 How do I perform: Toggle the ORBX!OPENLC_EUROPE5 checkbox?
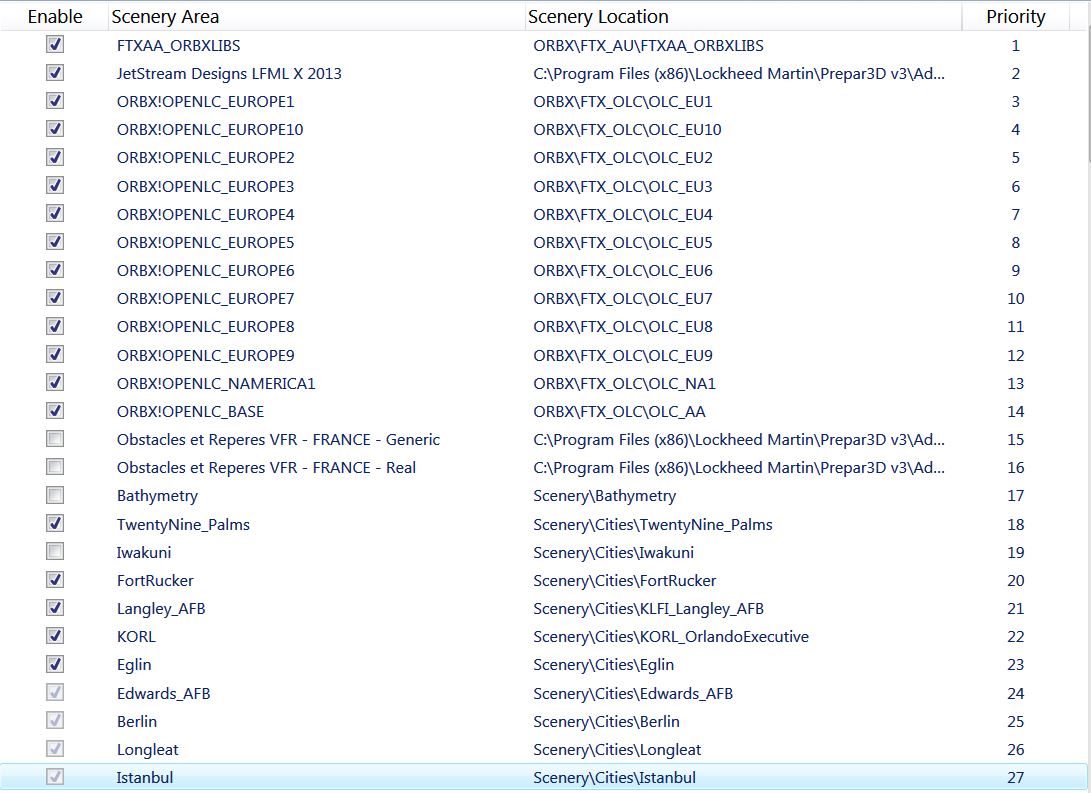tap(55, 241)
